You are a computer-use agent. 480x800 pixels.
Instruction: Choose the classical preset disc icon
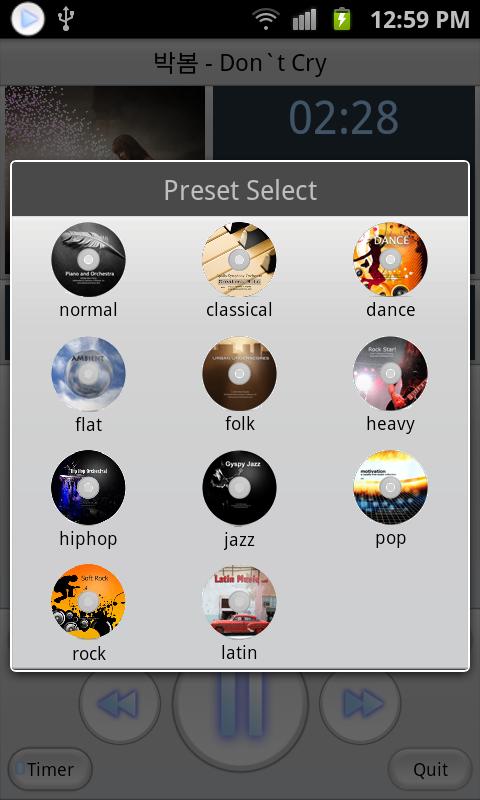239,259
